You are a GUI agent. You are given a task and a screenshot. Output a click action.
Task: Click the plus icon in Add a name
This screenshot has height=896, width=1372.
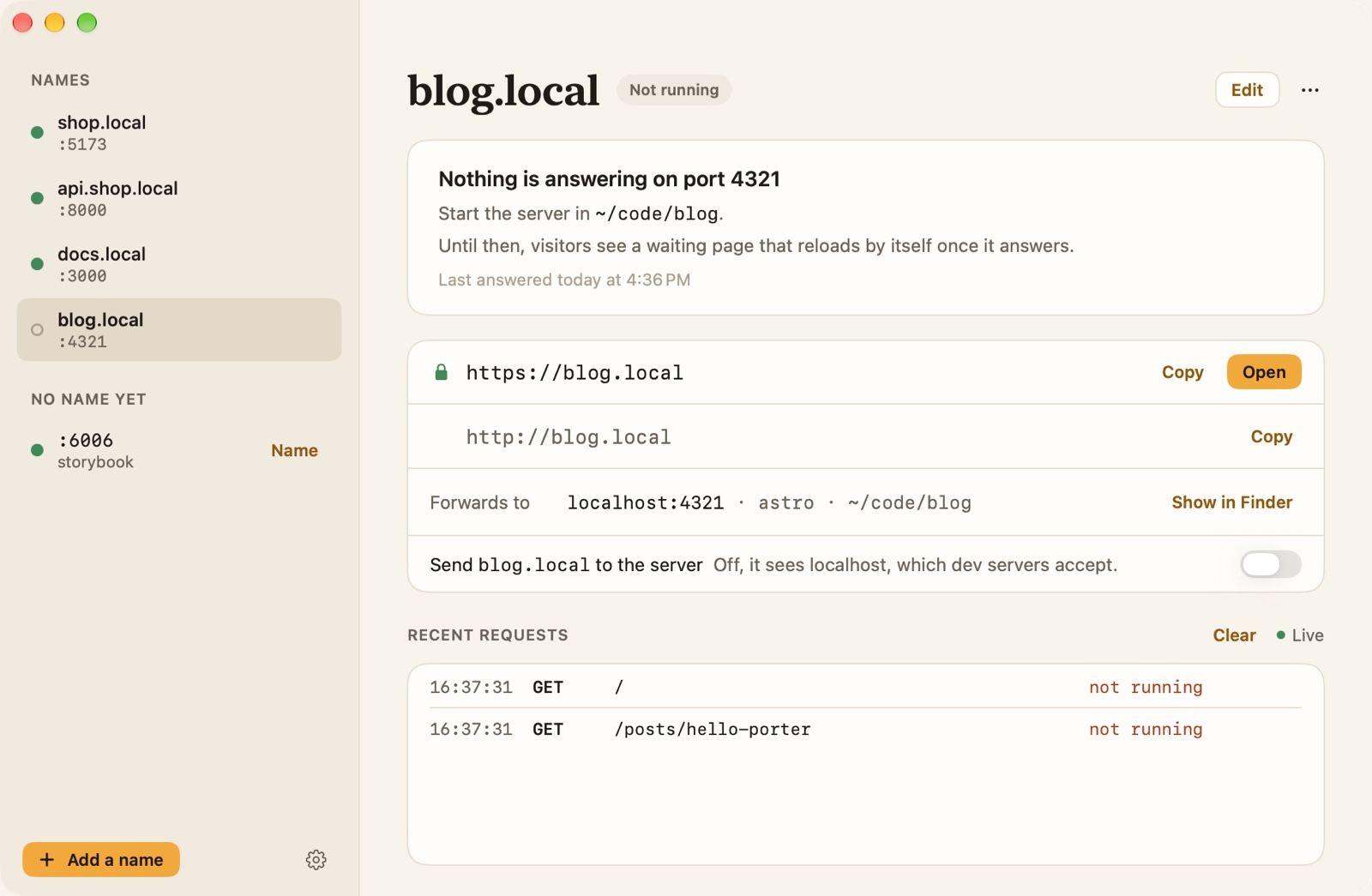coord(47,859)
